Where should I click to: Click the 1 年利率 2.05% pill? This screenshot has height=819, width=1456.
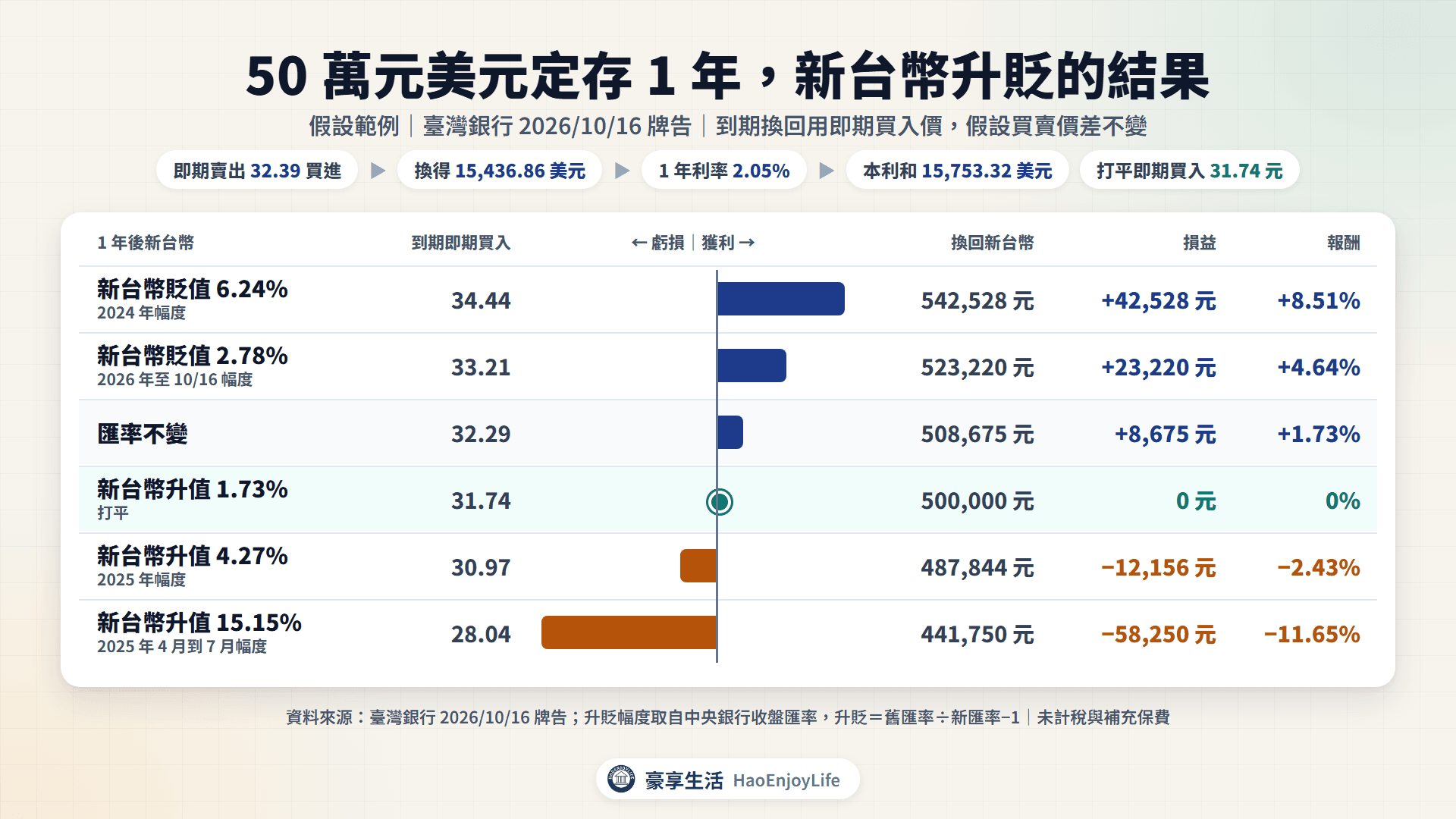pos(724,171)
